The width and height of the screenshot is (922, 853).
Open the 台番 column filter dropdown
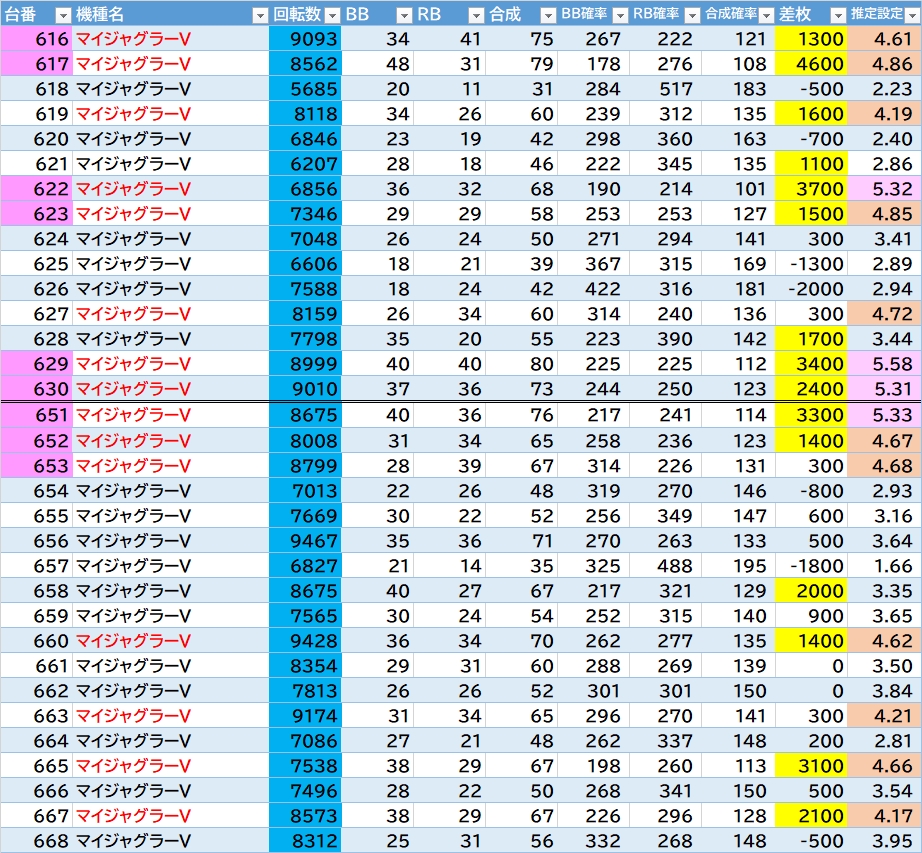click(62, 15)
